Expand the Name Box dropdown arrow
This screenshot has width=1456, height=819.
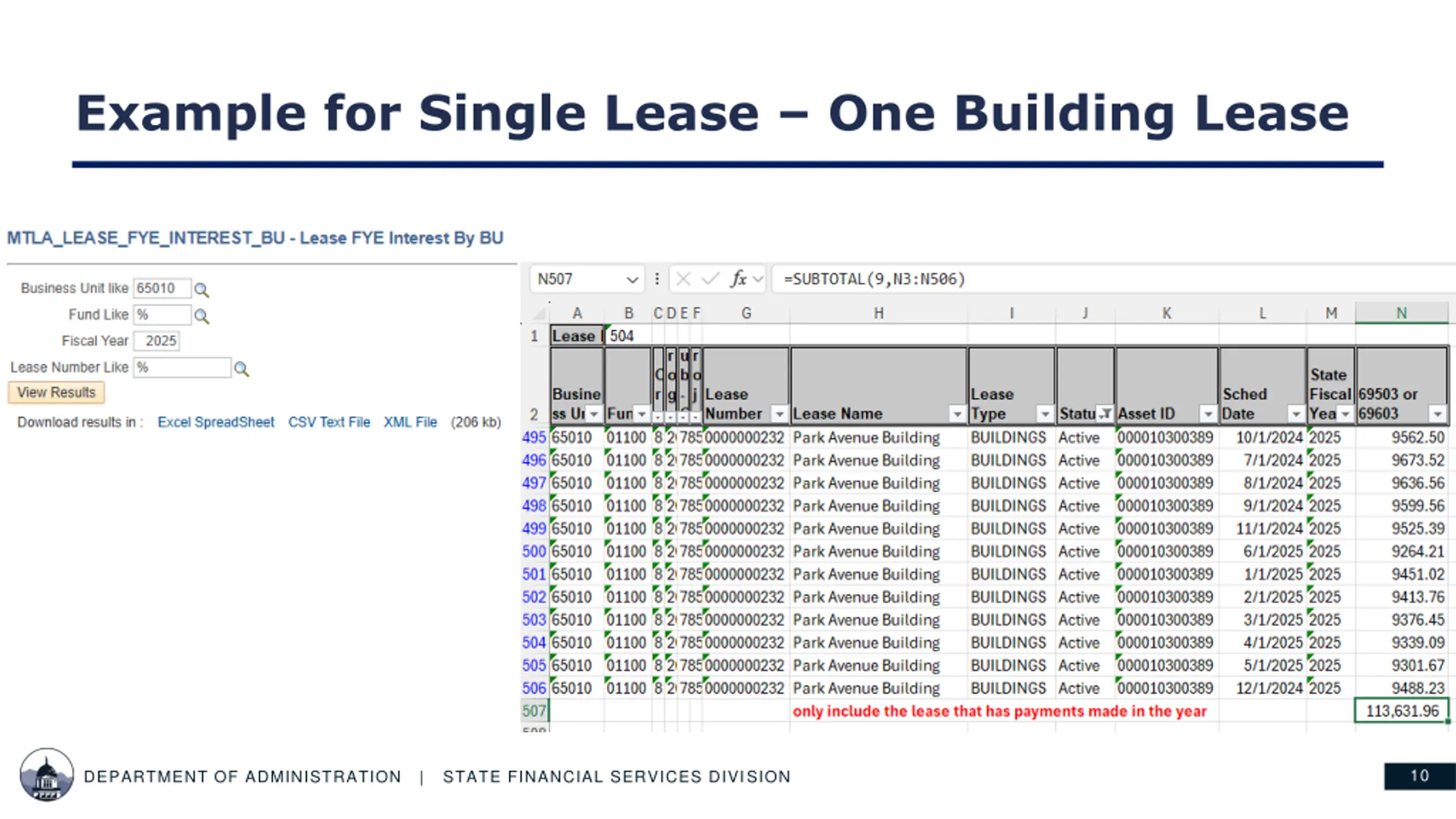[632, 280]
